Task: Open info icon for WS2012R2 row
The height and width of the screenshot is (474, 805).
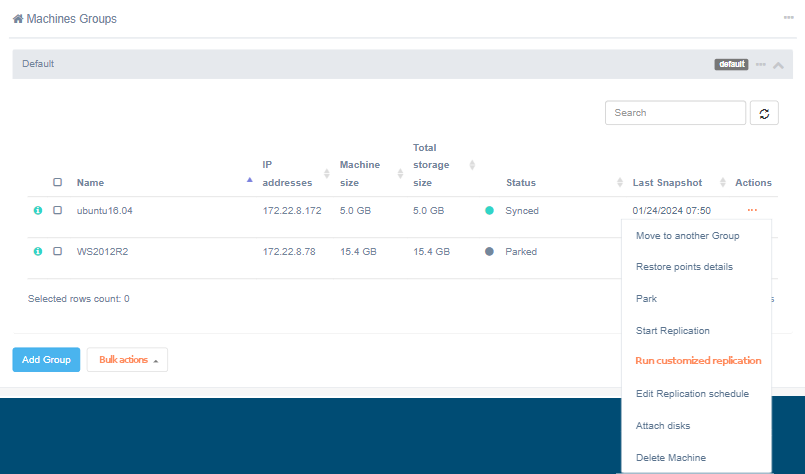Action: (x=38, y=251)
